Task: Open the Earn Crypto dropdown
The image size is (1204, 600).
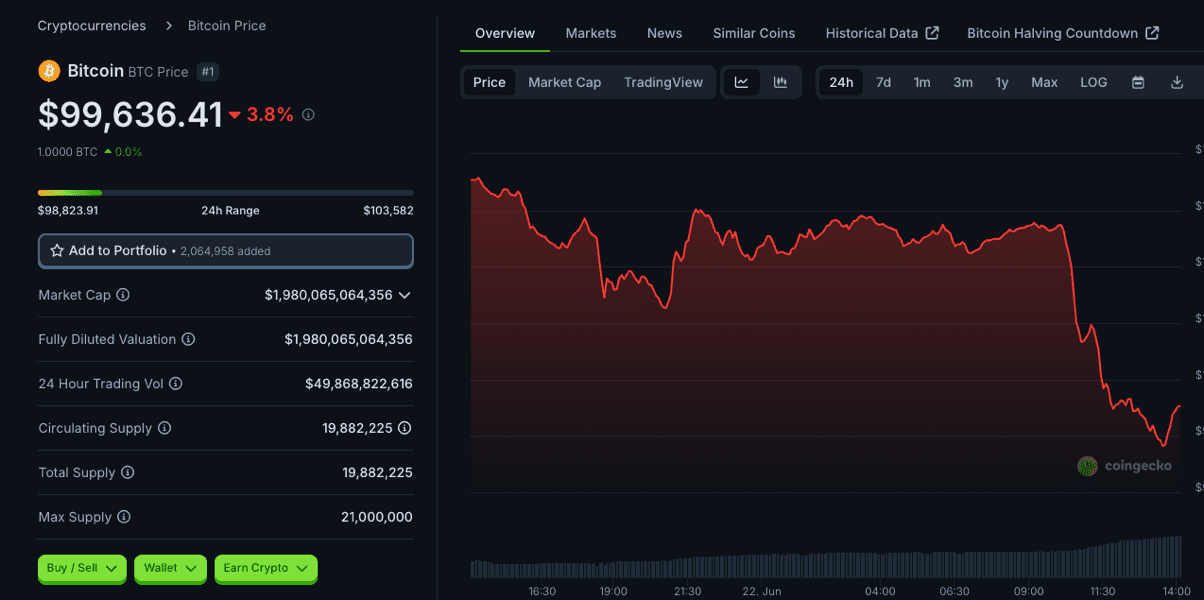Action: tap(266, 568)
